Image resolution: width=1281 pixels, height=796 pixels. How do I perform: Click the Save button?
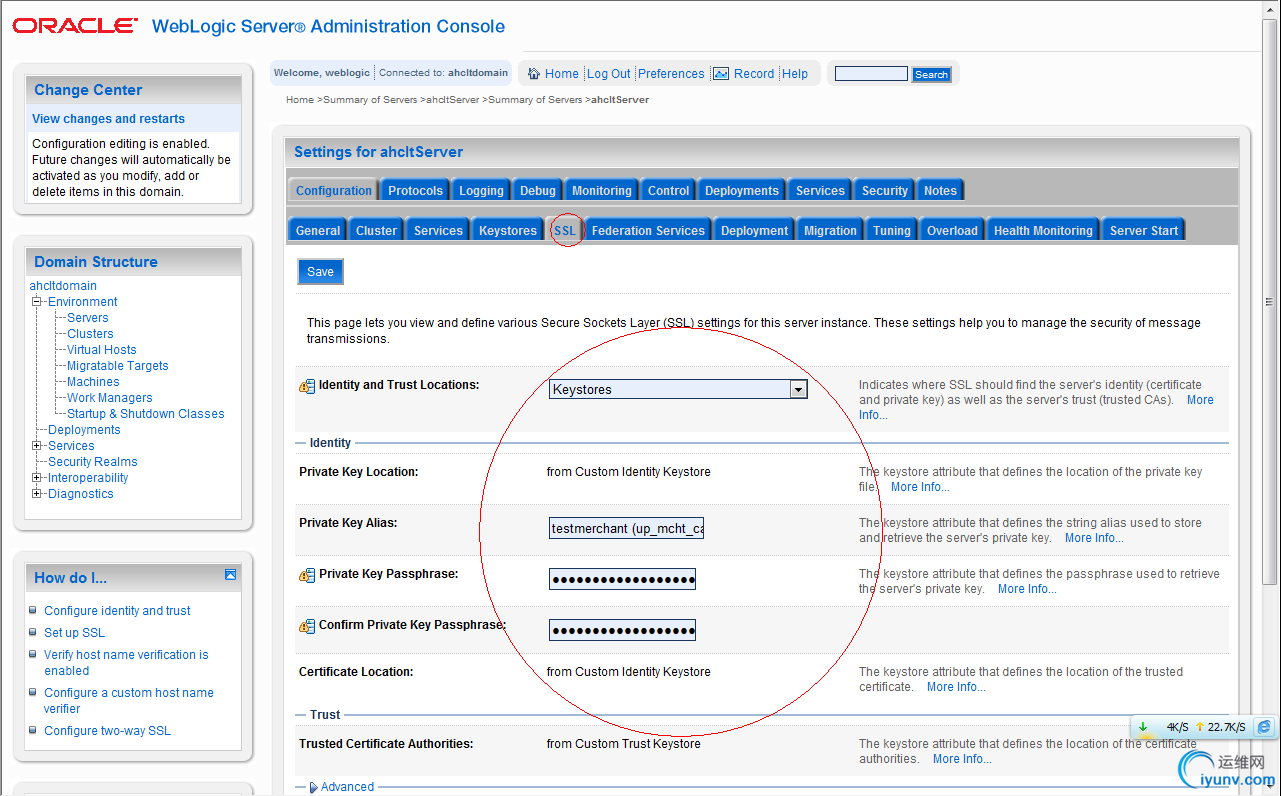pyautogui.click(x=321, y=272)
